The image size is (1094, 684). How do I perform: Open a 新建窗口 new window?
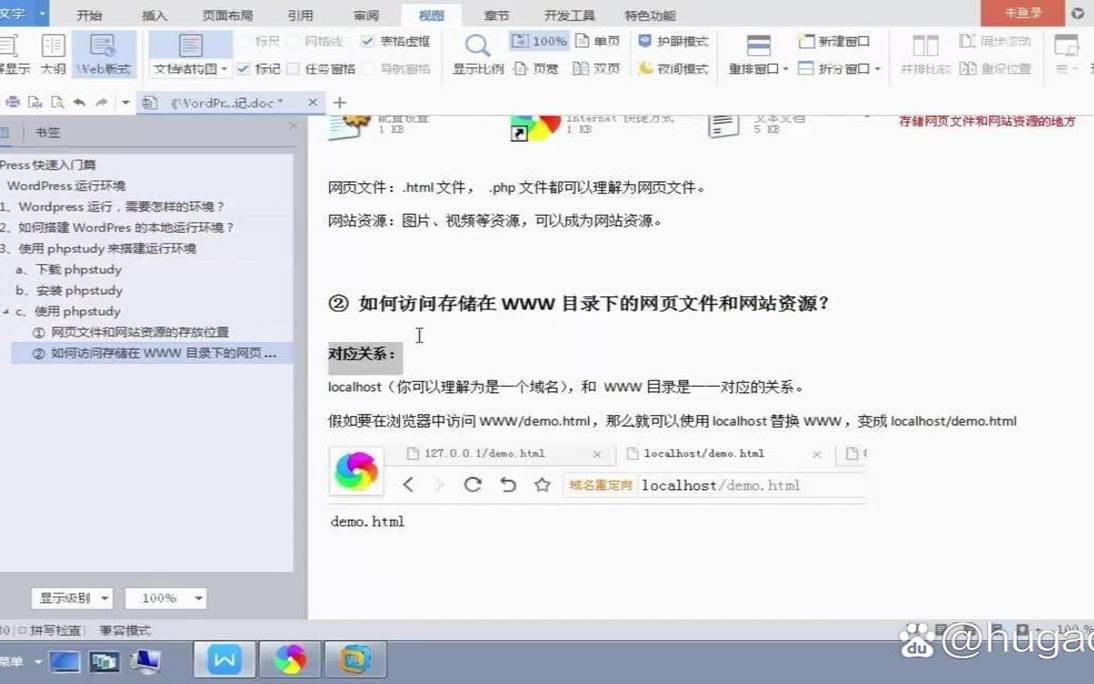(834, 42)
